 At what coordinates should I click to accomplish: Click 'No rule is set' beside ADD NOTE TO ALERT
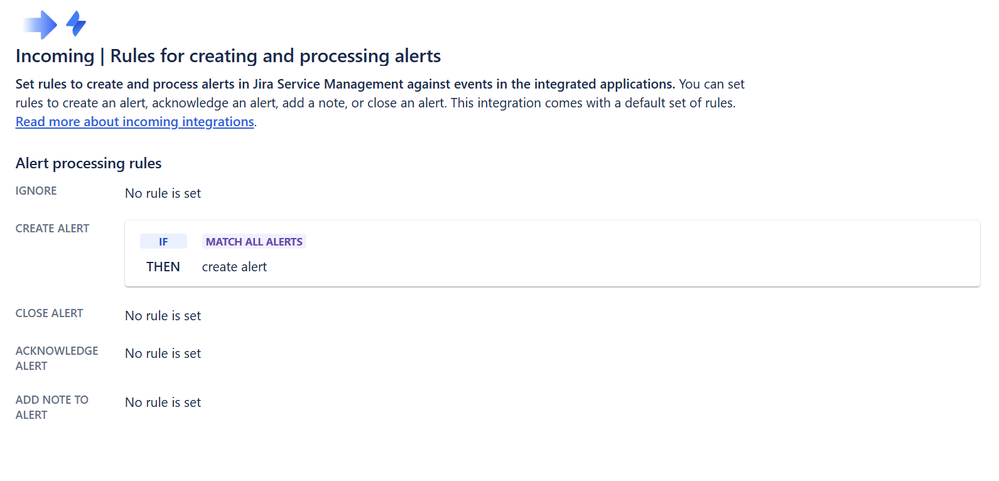click(162, 402)
